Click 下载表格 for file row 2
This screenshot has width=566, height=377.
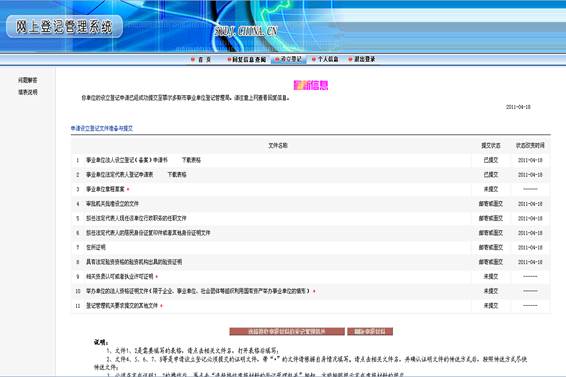[x=177, y=174]
